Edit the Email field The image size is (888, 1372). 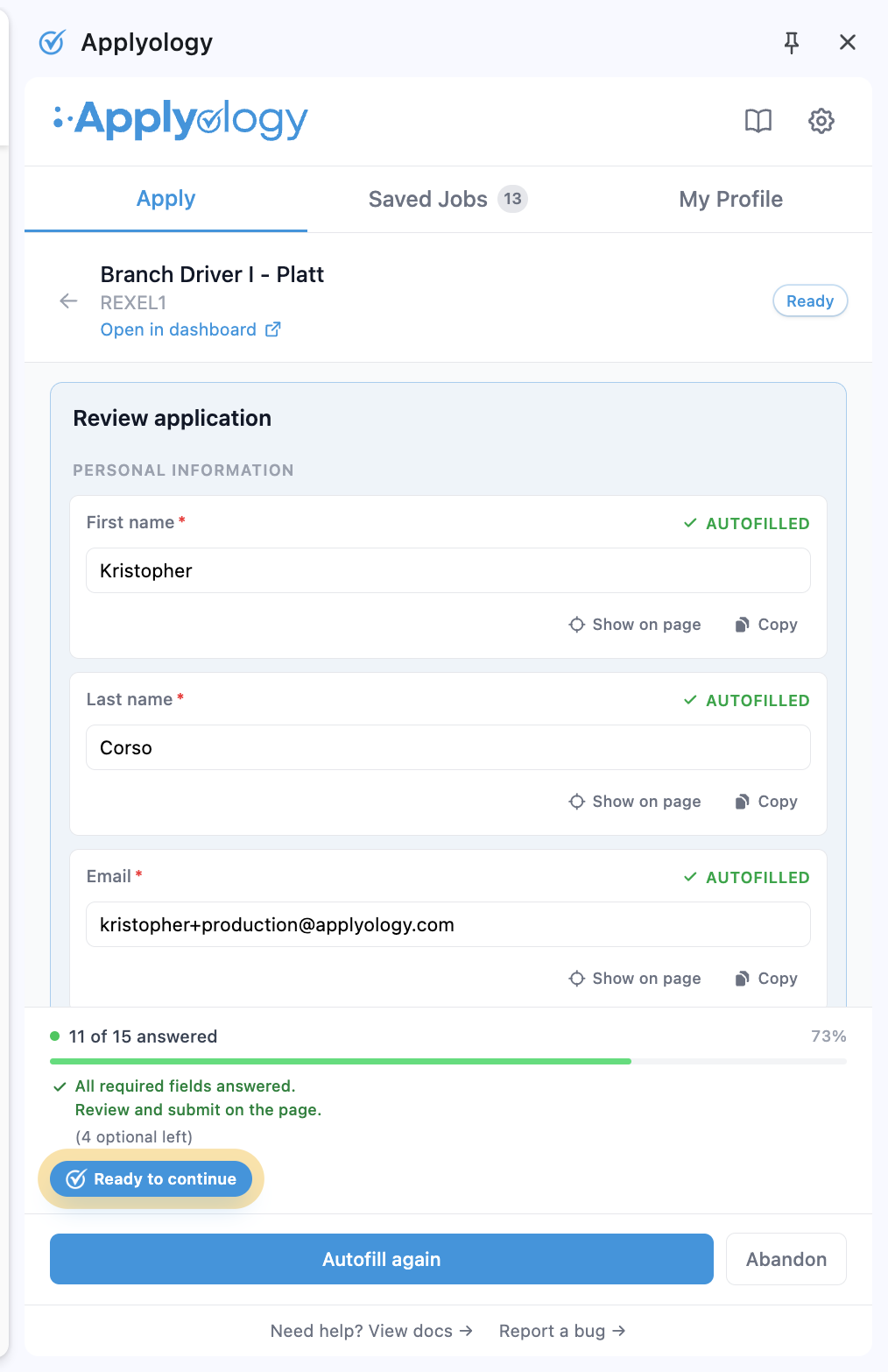coord(448,924)
